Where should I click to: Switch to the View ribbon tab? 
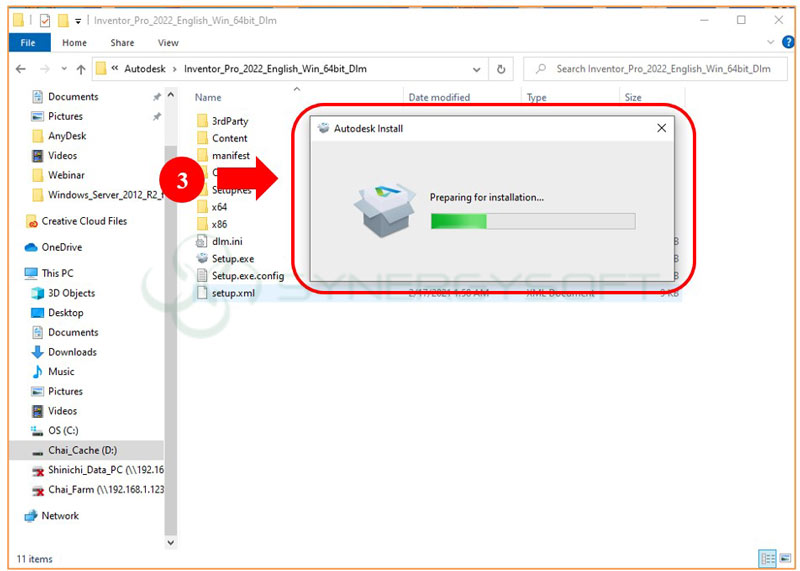click(168, 43)
